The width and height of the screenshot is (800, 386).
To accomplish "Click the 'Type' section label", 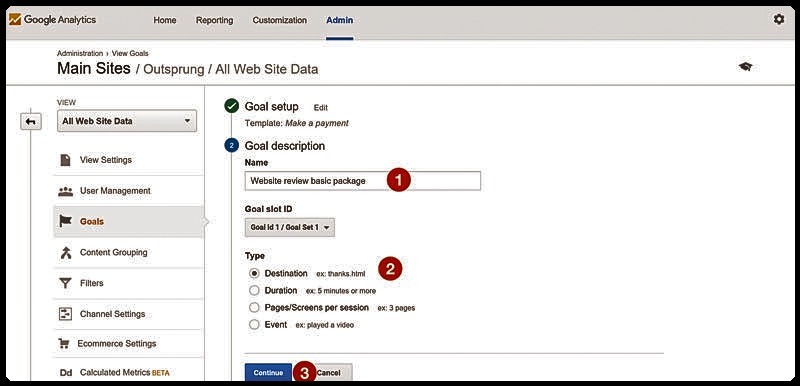I will pyautogui.click(x=255, y=256).
